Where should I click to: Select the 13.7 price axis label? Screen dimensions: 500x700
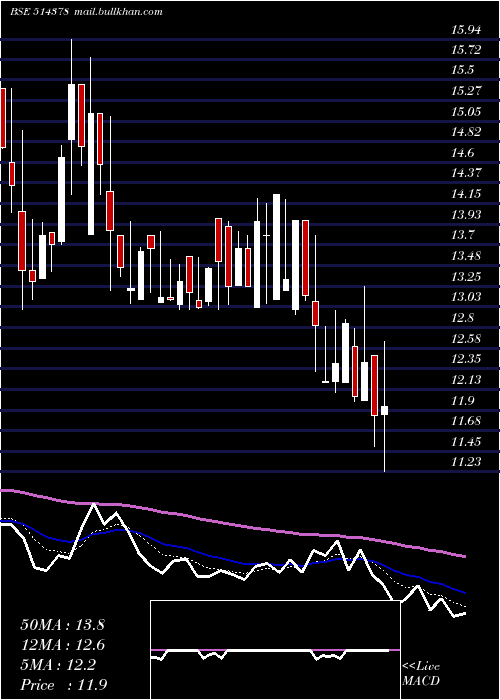coord(462,235)
